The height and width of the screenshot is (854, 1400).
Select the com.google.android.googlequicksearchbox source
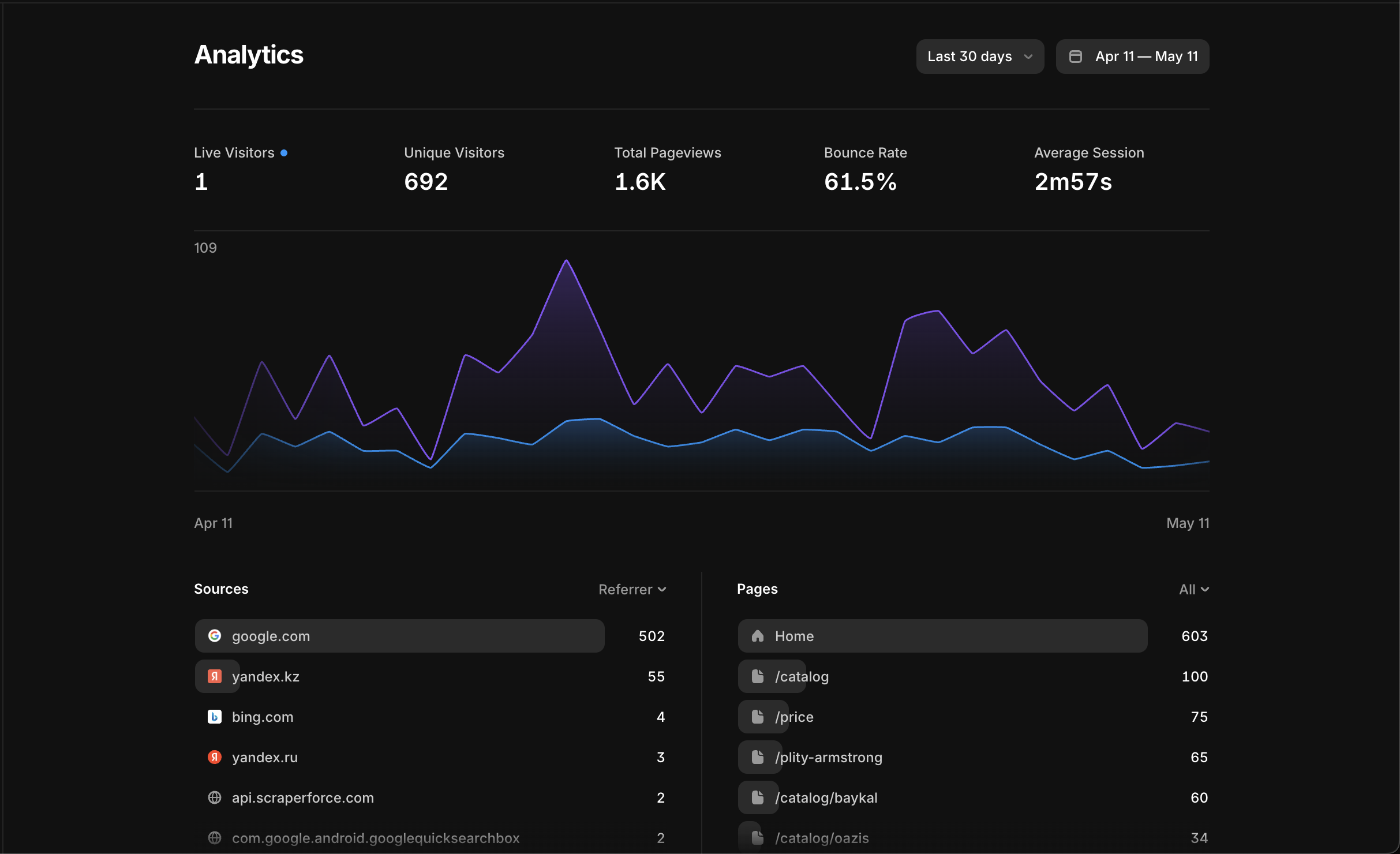coord(431,838)
